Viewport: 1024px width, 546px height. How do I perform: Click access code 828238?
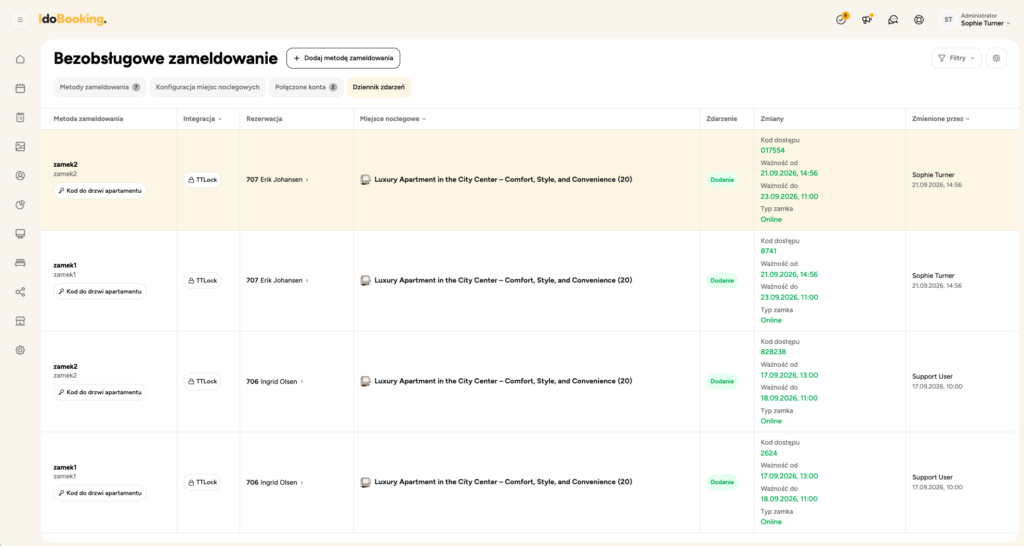773,351
